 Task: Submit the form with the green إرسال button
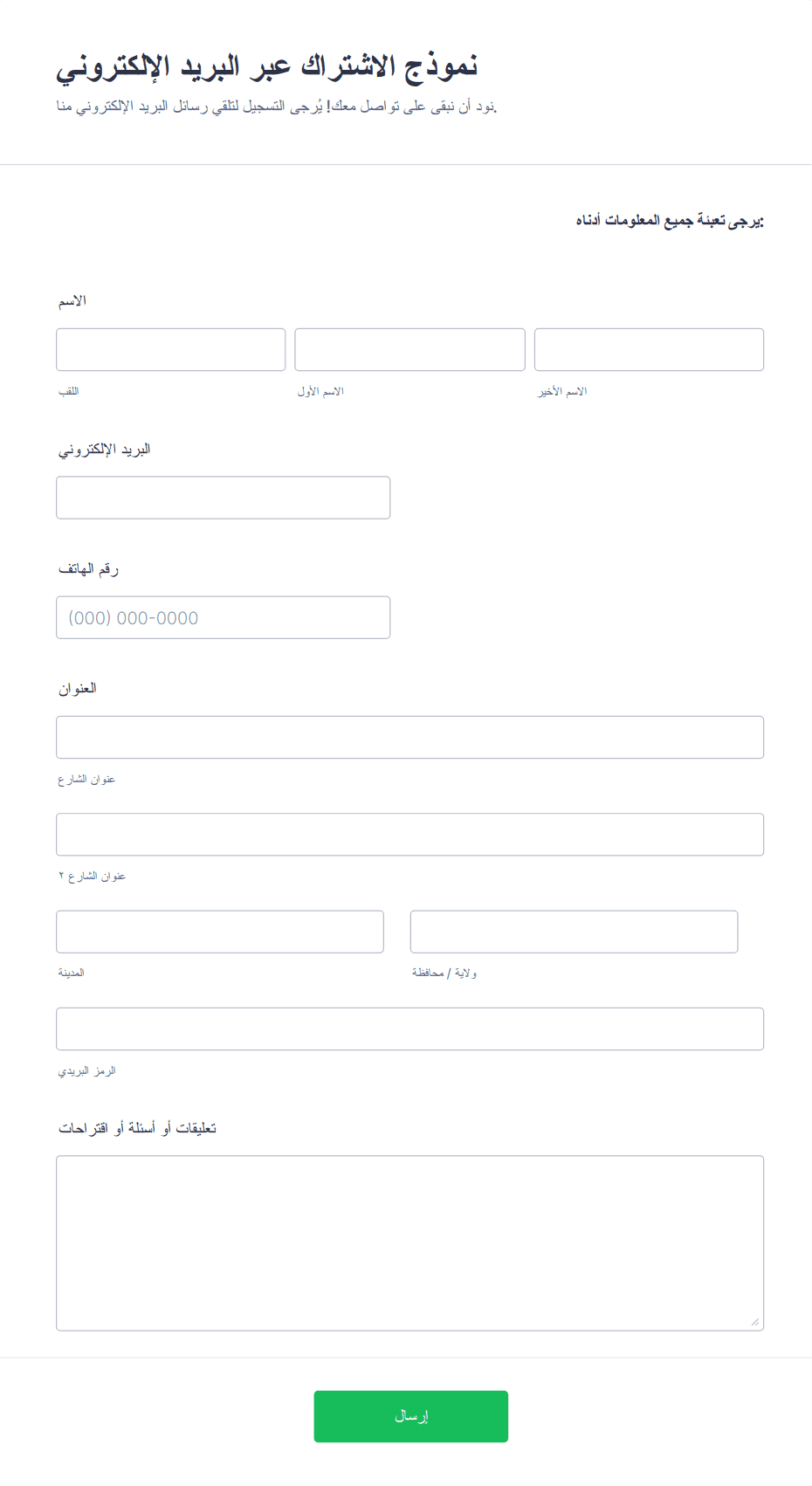tap(411, 1416)
